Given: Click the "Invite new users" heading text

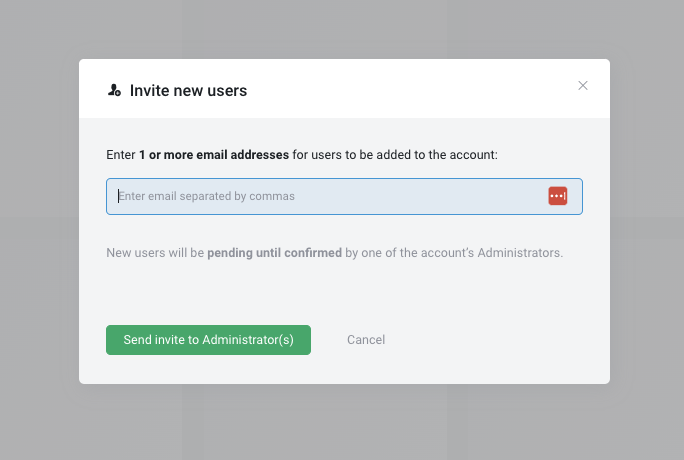Looking at the screenshot, I should (x=188, y=91).
